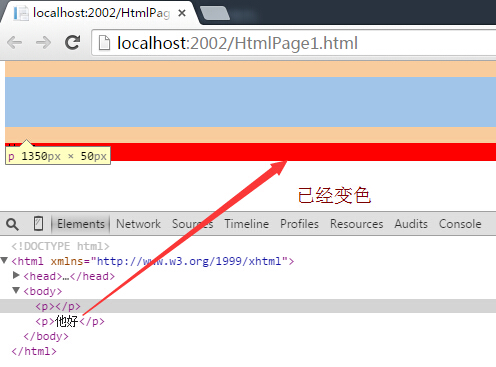496x367 pixels.
Task: Switch to the Timeline panel
Action: tap(246, 224)
